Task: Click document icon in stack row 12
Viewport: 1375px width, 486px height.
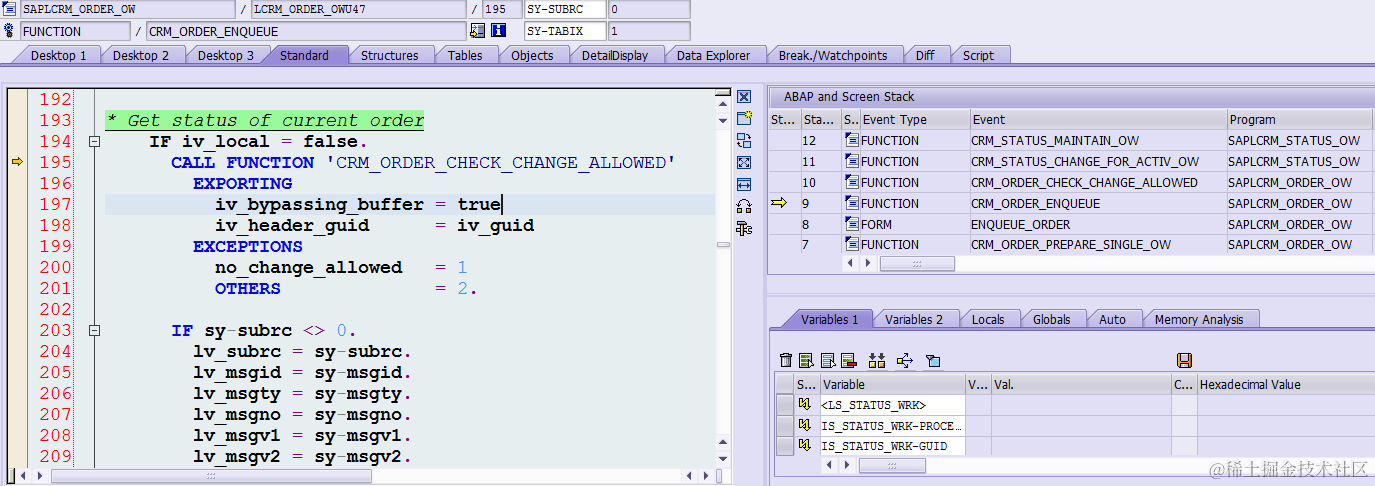Action: [x=852, y=141]
